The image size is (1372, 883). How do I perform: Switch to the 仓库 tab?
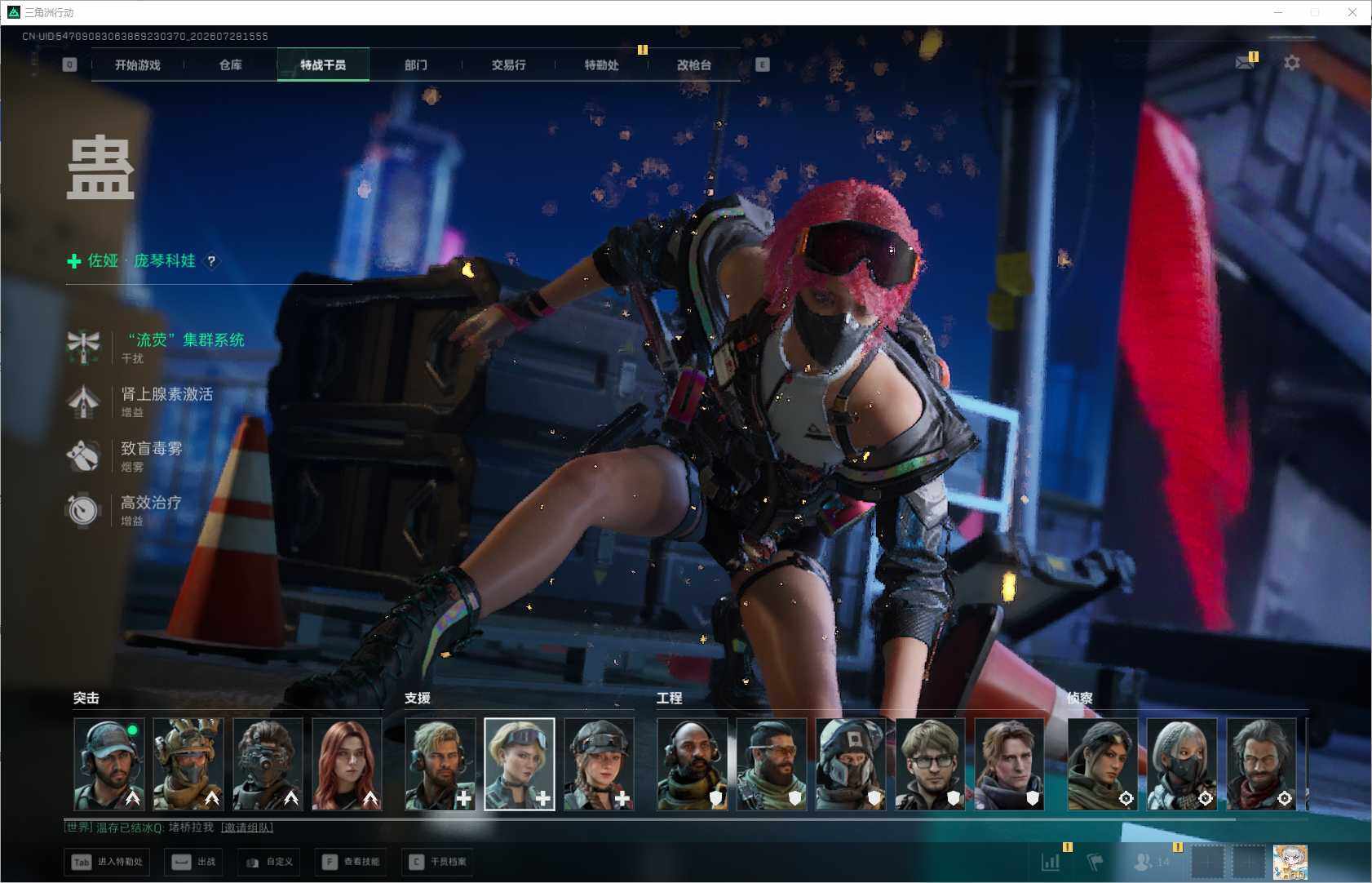point(231,64)
